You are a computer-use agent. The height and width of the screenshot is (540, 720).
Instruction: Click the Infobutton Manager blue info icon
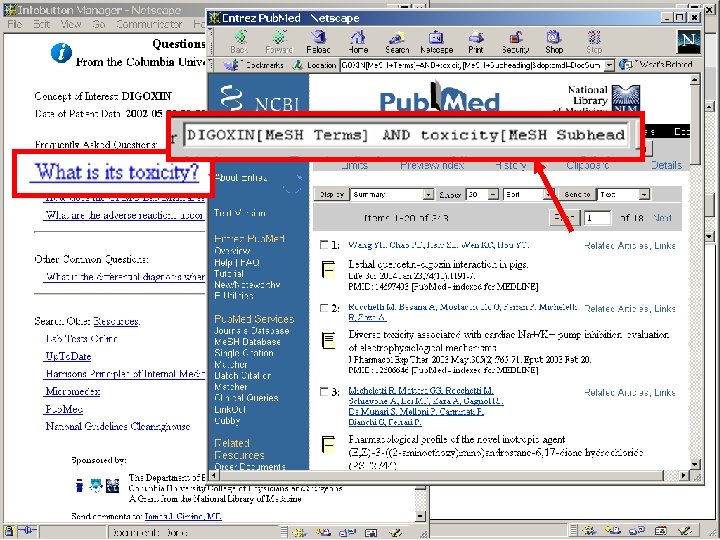[x=61, y=53]
